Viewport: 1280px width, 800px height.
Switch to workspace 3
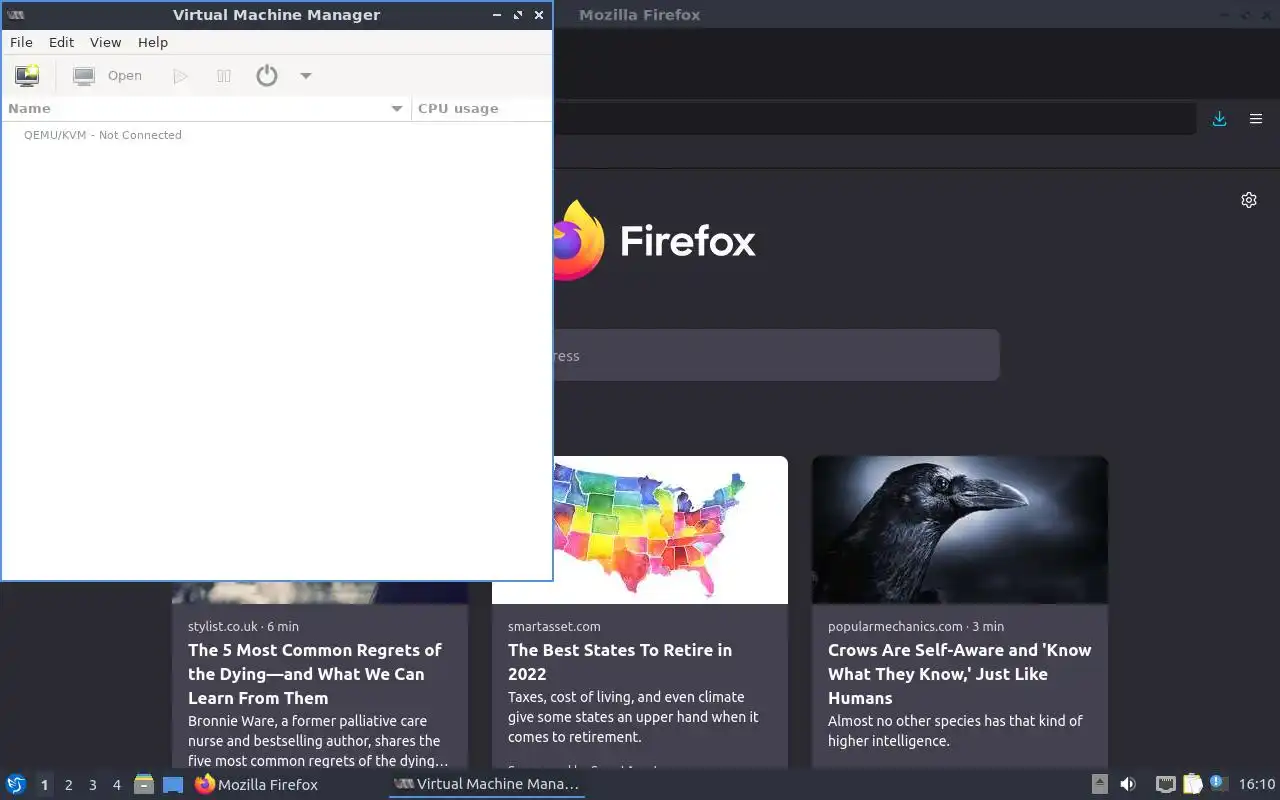[92, 785]
